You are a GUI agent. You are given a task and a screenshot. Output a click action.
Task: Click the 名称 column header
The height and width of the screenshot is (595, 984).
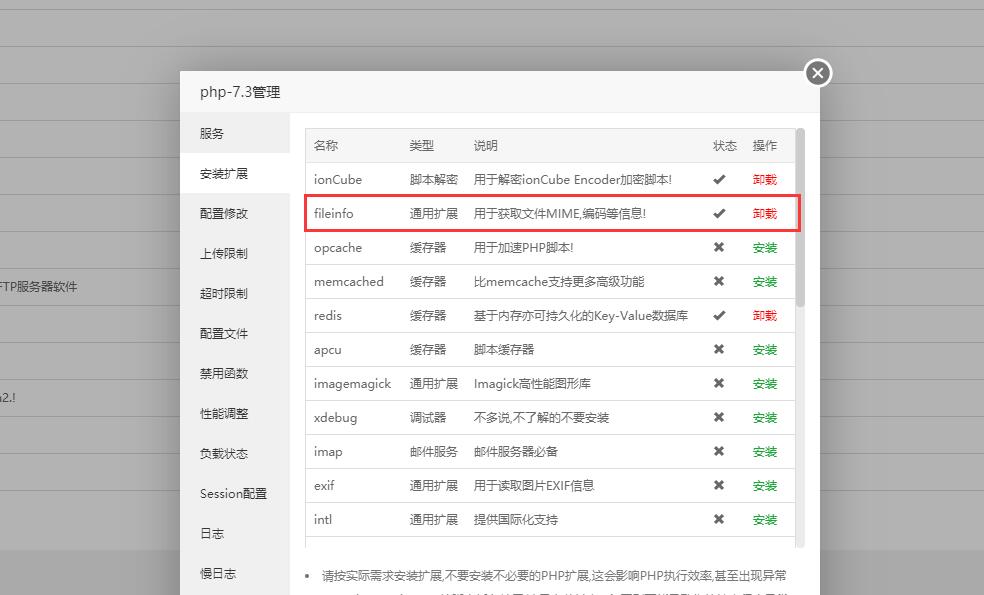tap(326, 146)
